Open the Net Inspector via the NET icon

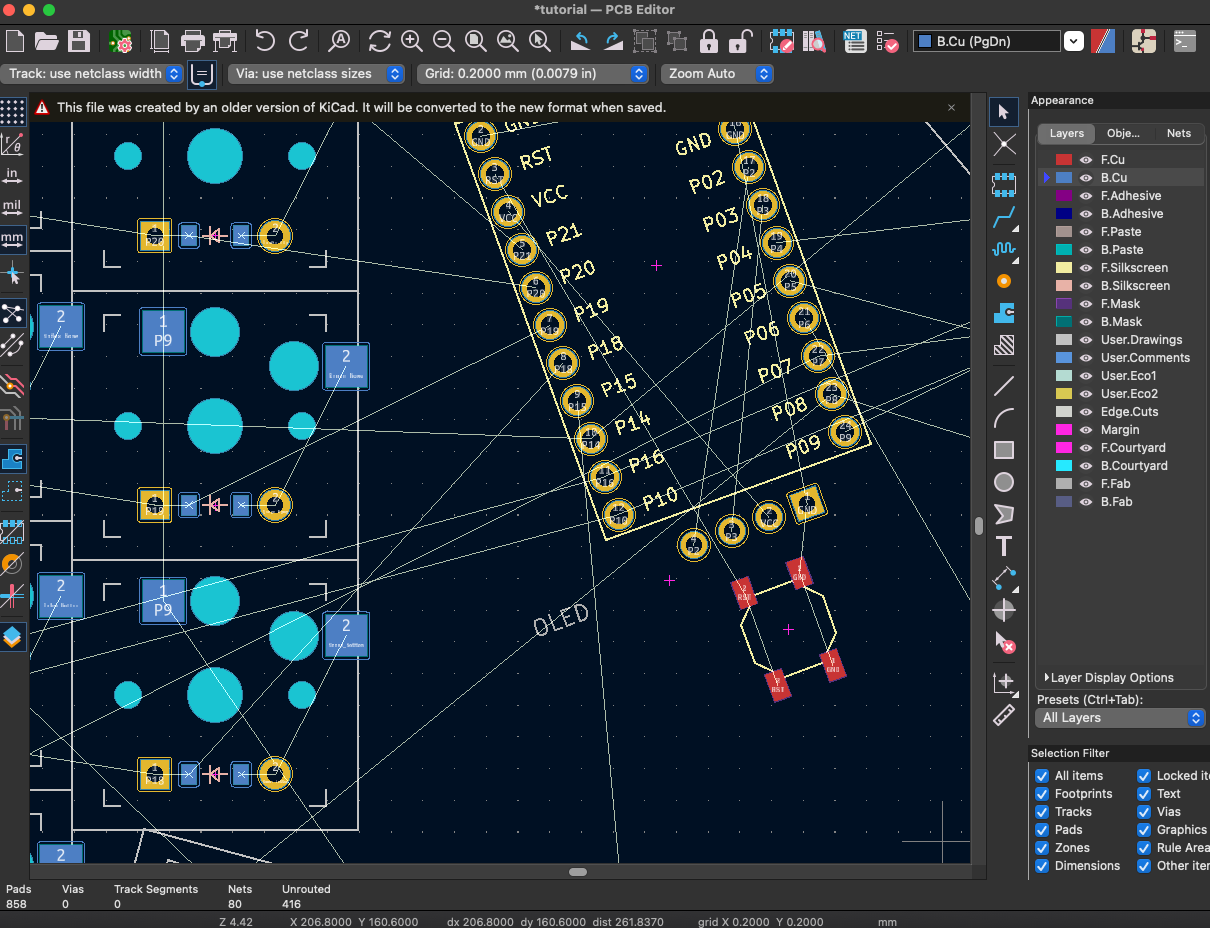click(855, 41)
